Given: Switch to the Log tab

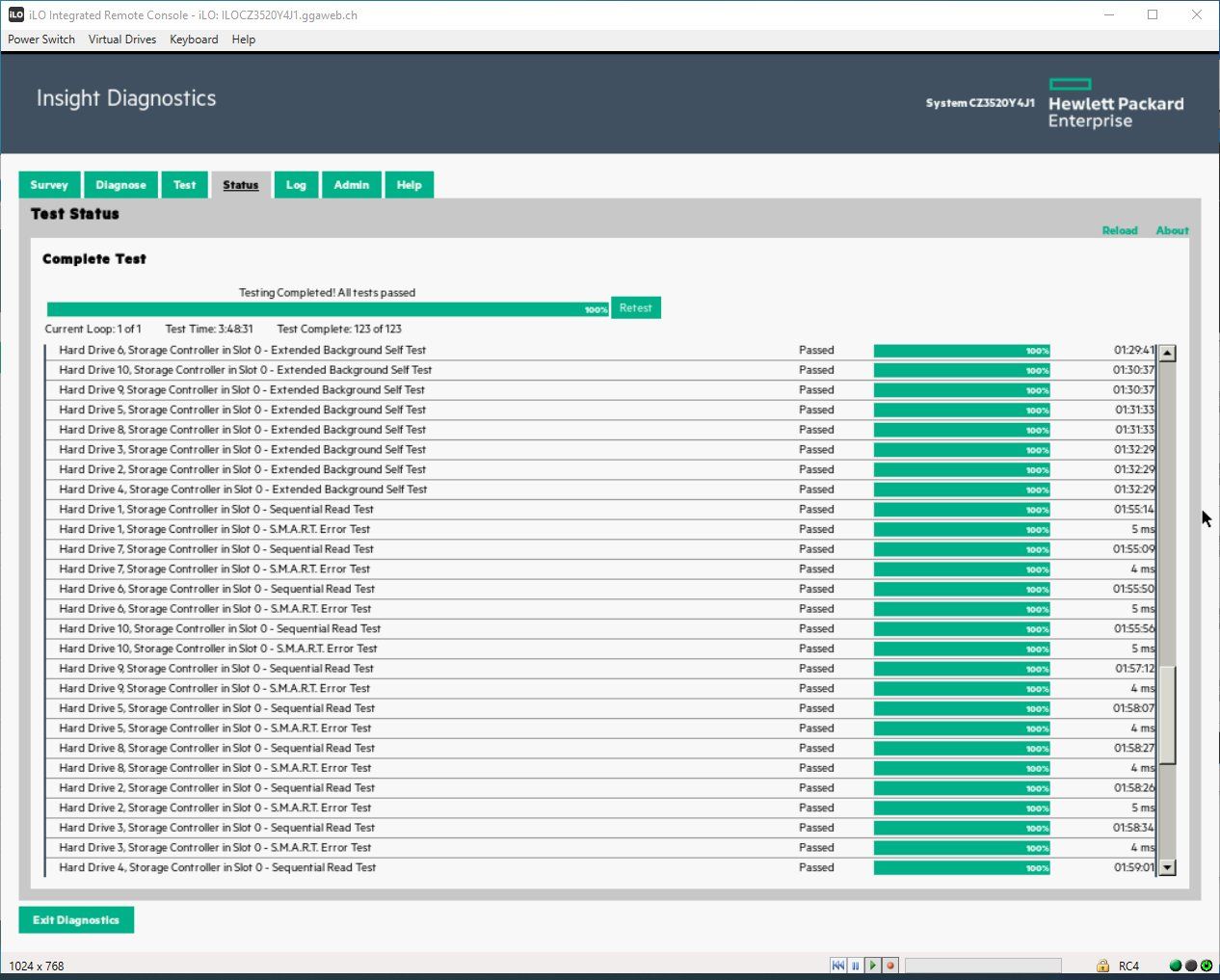Looking at the screenshot, I should pyautogui.click(x=296, y=185).
